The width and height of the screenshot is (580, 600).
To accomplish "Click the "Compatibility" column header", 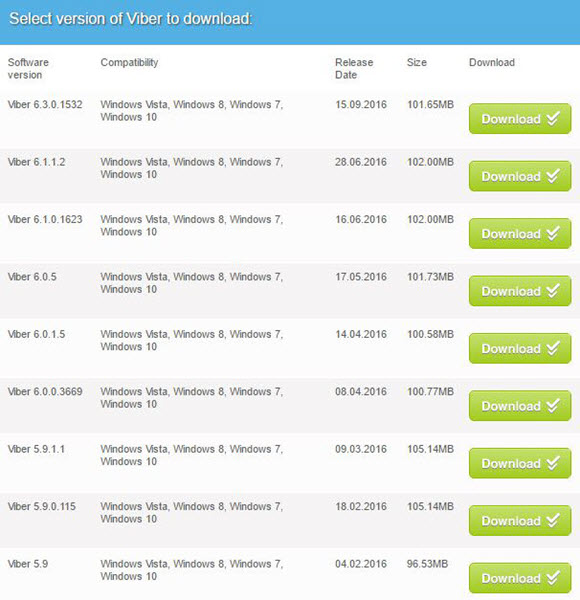I will [129, 62].
